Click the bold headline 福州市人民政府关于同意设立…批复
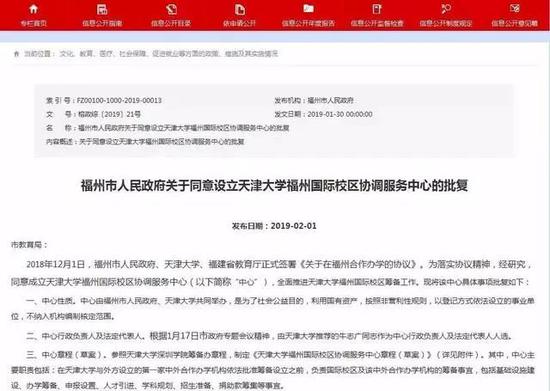Image resolution: width=550 pixels, height=391 pixels. point(274,185)
